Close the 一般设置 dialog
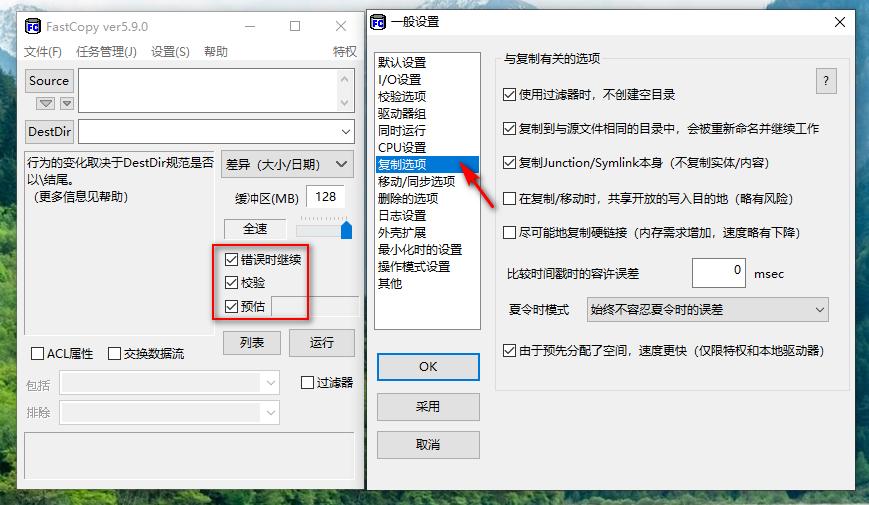Viewport: 869px width, 505px height. tap(840, 22)
